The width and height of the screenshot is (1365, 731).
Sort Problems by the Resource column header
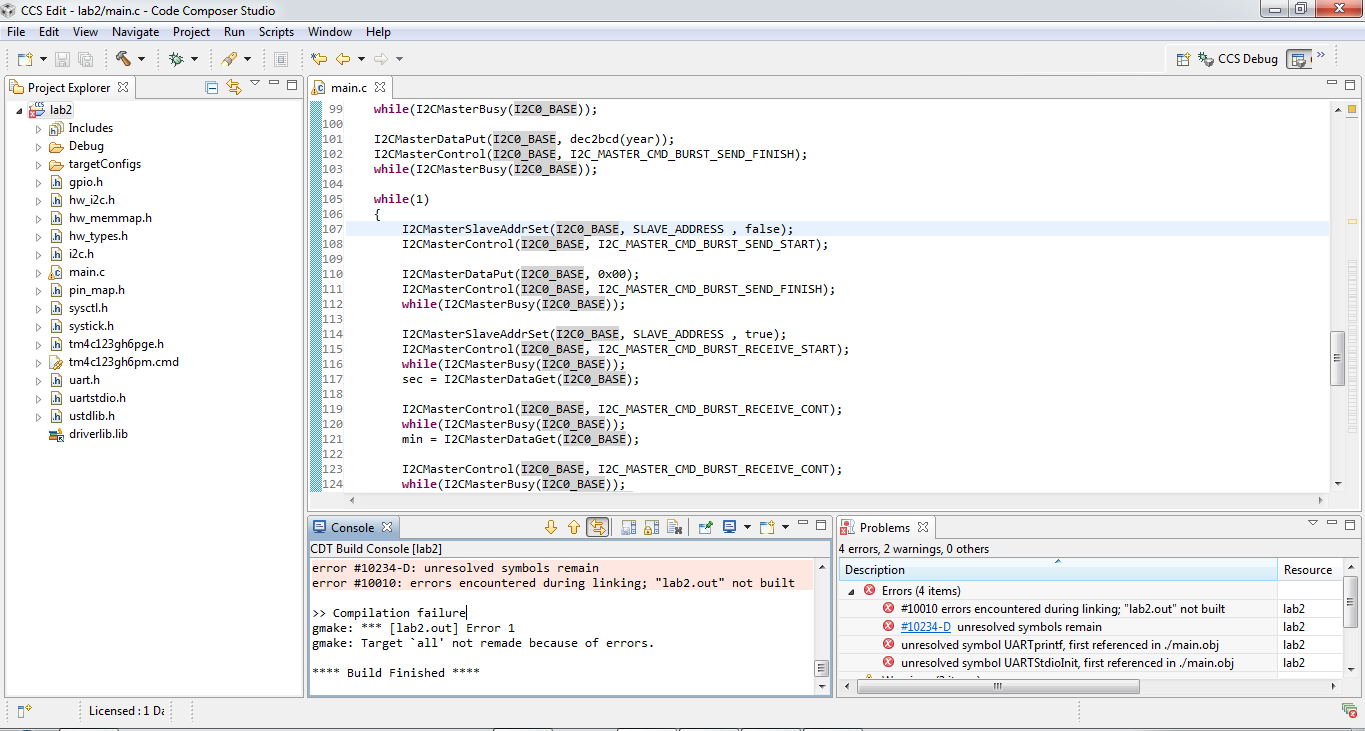[x=1307, y=570]
